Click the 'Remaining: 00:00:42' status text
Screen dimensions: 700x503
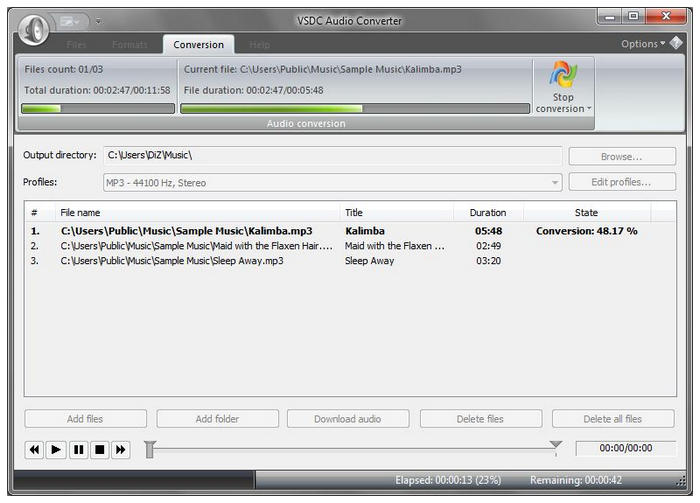click(576, 480)
